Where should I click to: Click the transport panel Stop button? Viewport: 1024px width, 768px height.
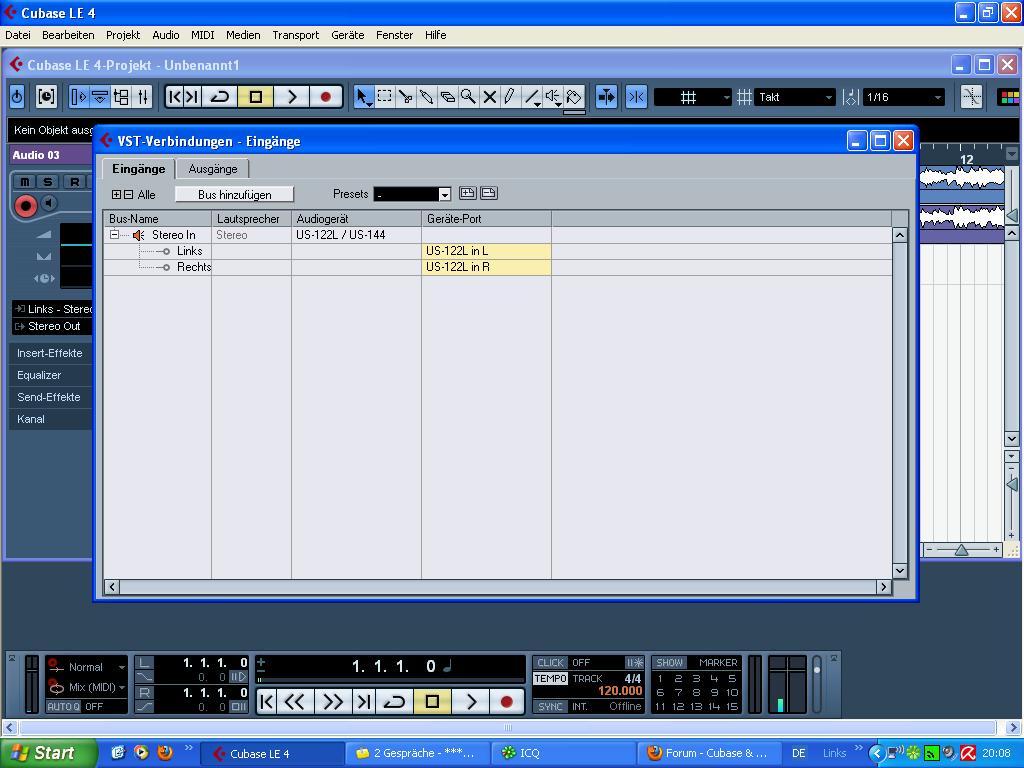pyautogui.click(x=432, y=702)
